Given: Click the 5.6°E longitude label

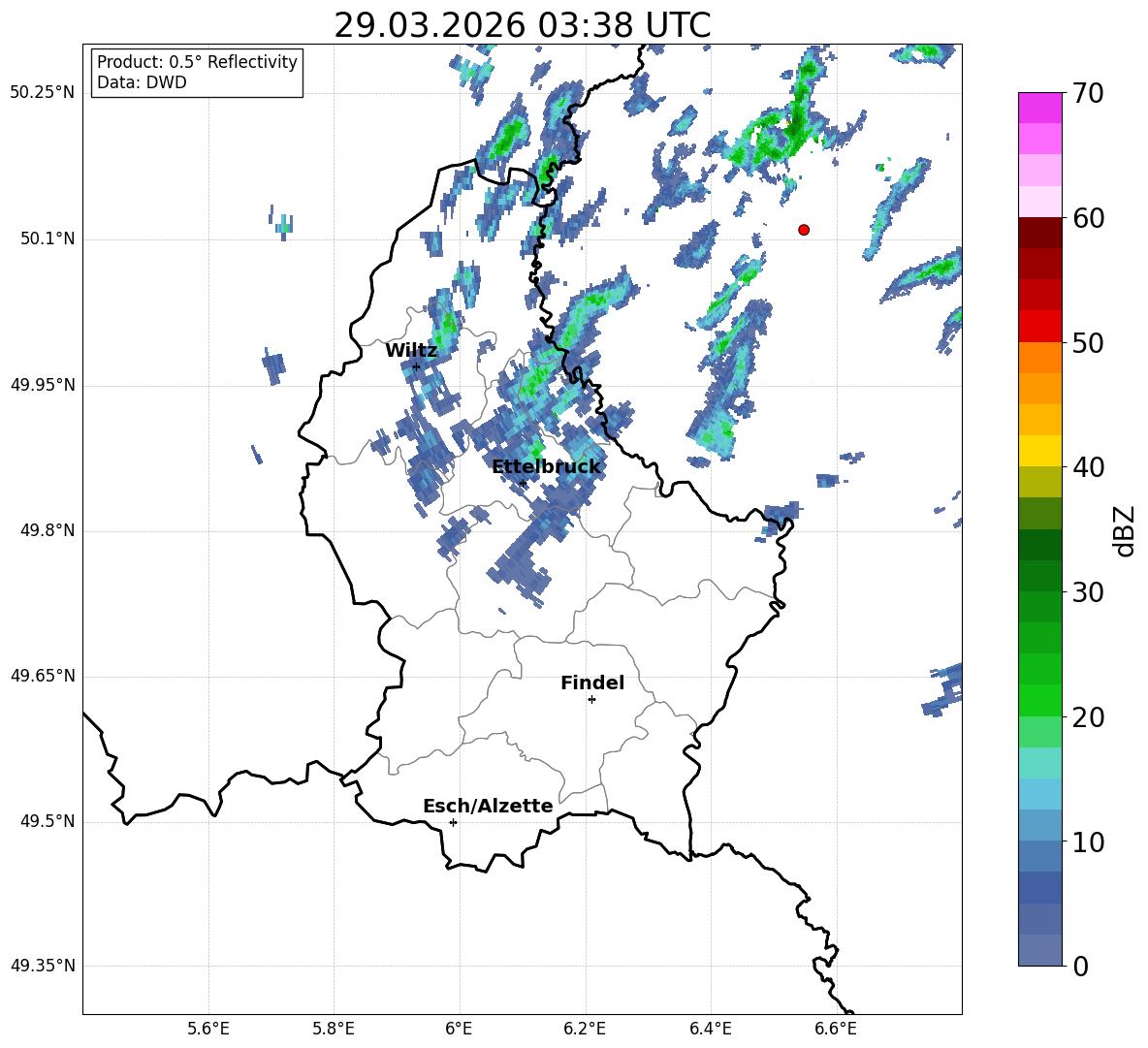Looking at the screenshot, I should pos(208,1029).
